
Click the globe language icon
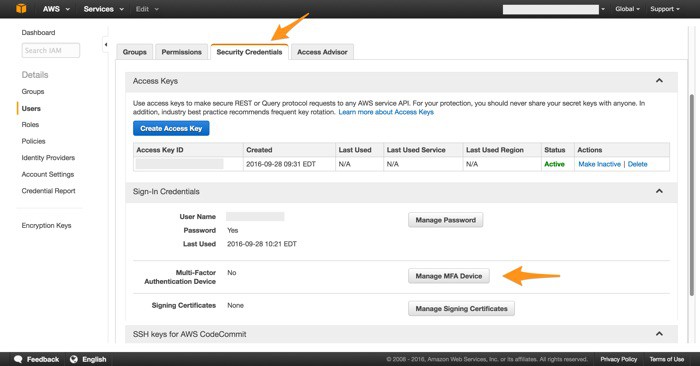[x=74, y=359]
